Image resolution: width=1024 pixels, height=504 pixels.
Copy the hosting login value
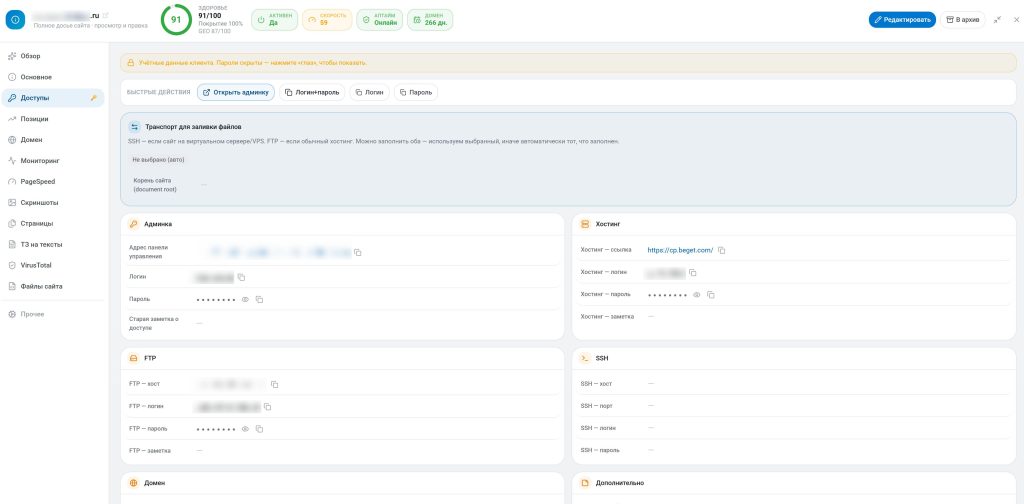[x=693, y=272]
